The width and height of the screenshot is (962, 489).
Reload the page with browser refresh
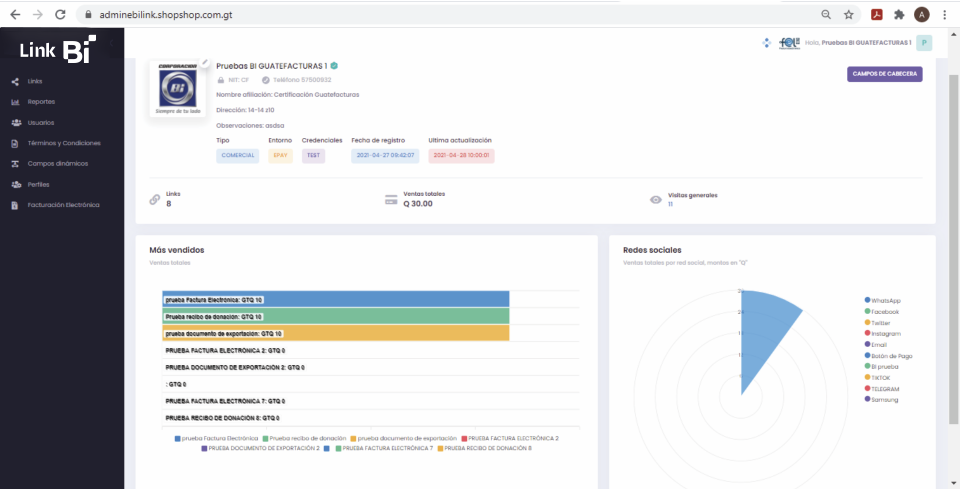[x=60, y=15]
